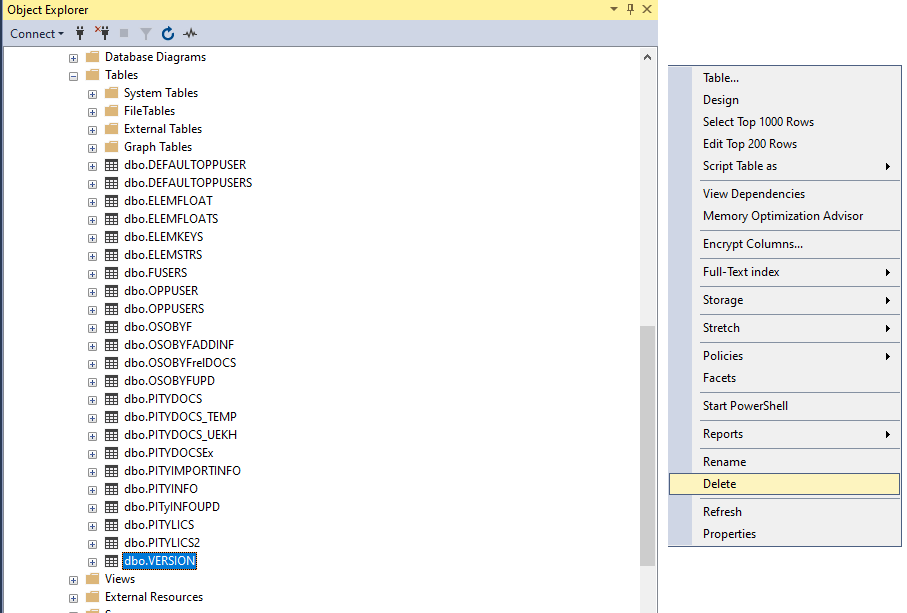
Task: Click the System Tables folder icon
Action: click(112, 93)
